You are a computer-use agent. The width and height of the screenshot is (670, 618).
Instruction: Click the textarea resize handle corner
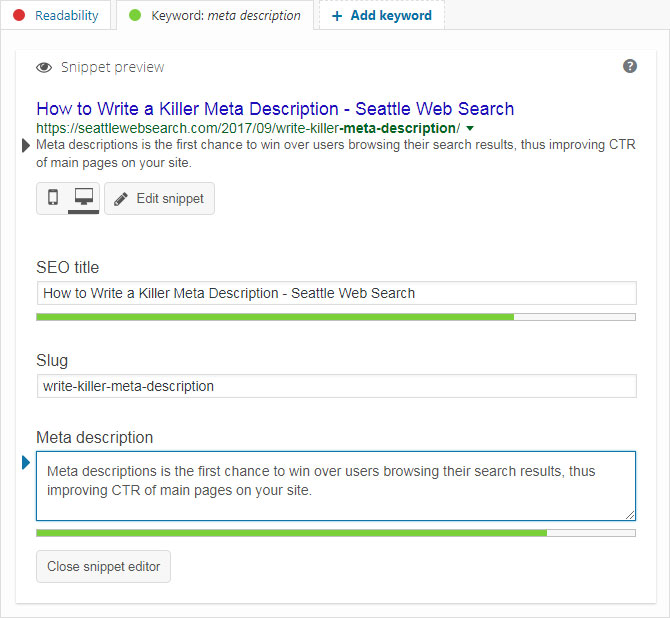[x=630, y=515]
